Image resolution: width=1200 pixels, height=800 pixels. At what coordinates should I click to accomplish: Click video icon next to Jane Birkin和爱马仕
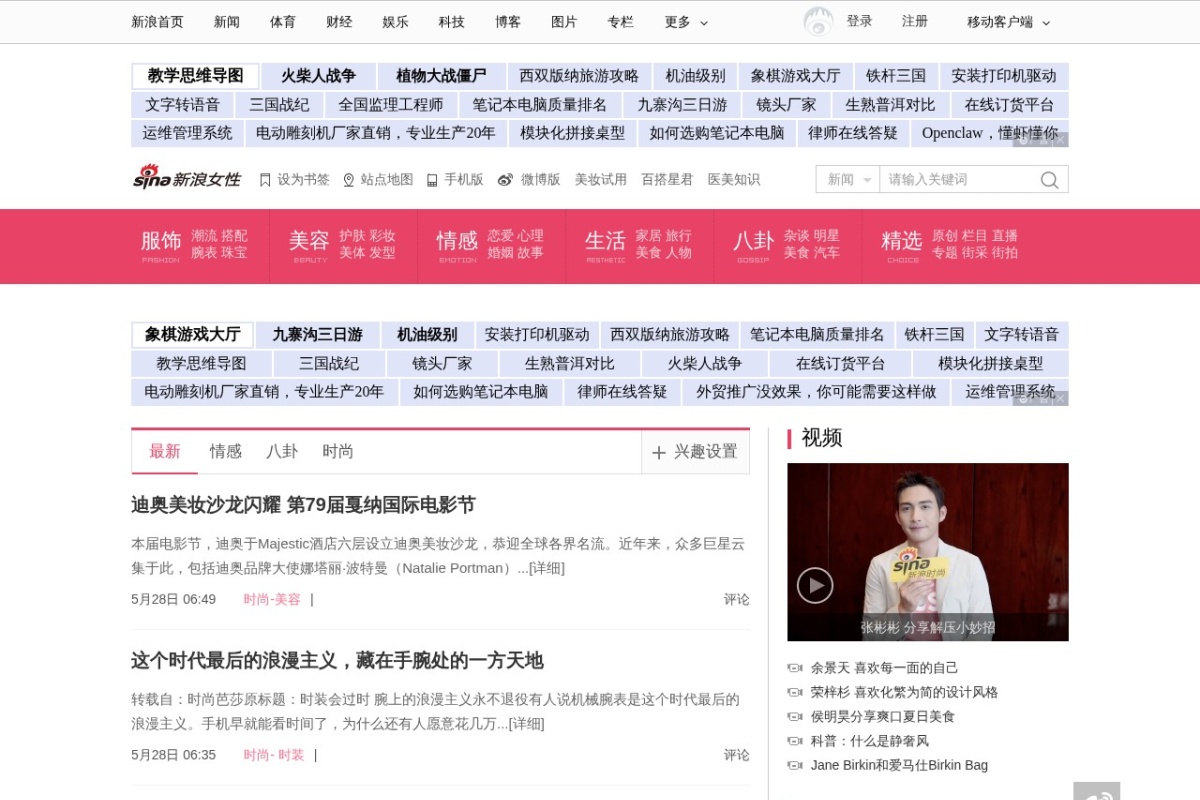(795, 765)
